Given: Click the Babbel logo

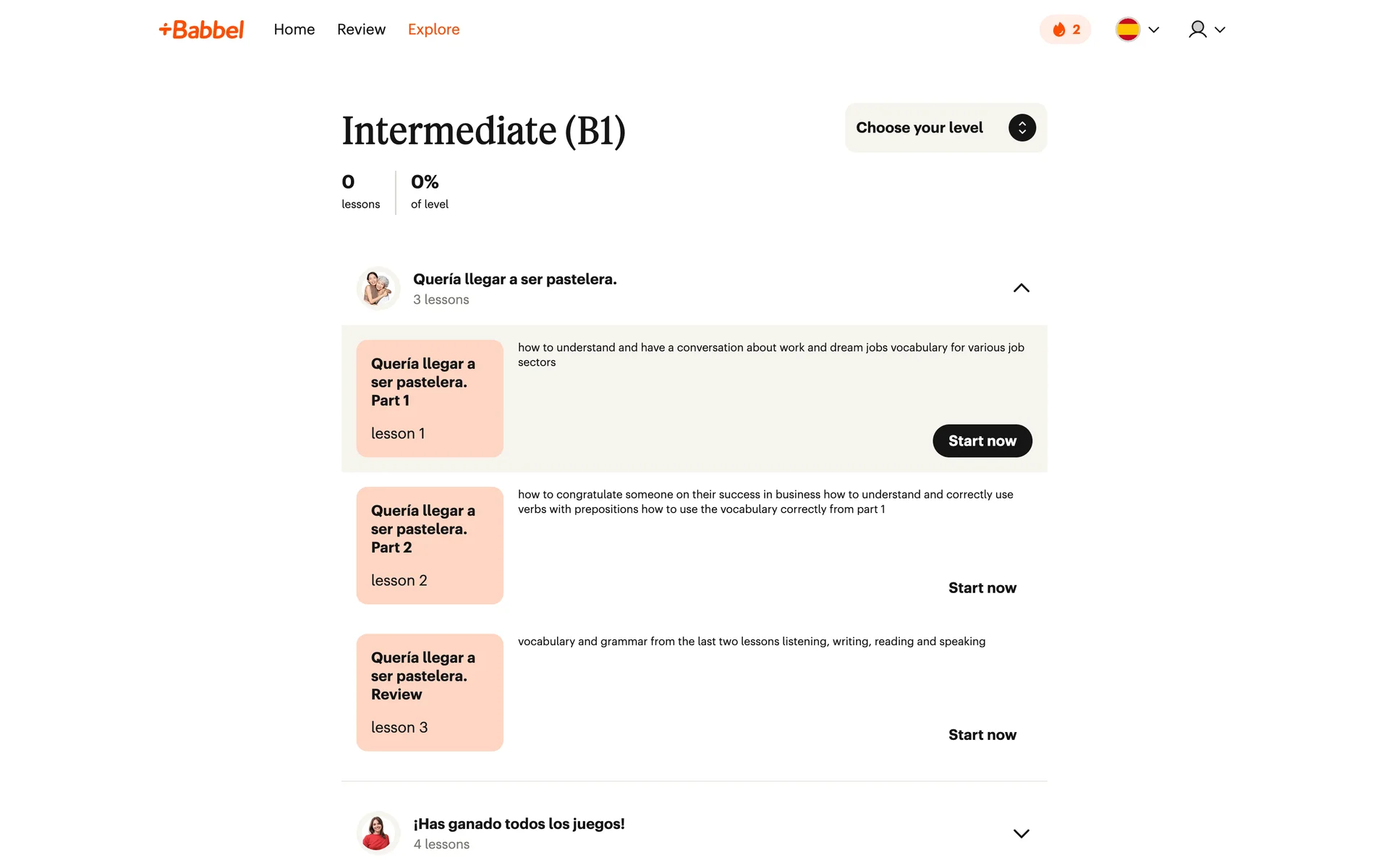Looking at the screenshot, I should (202, 30).
